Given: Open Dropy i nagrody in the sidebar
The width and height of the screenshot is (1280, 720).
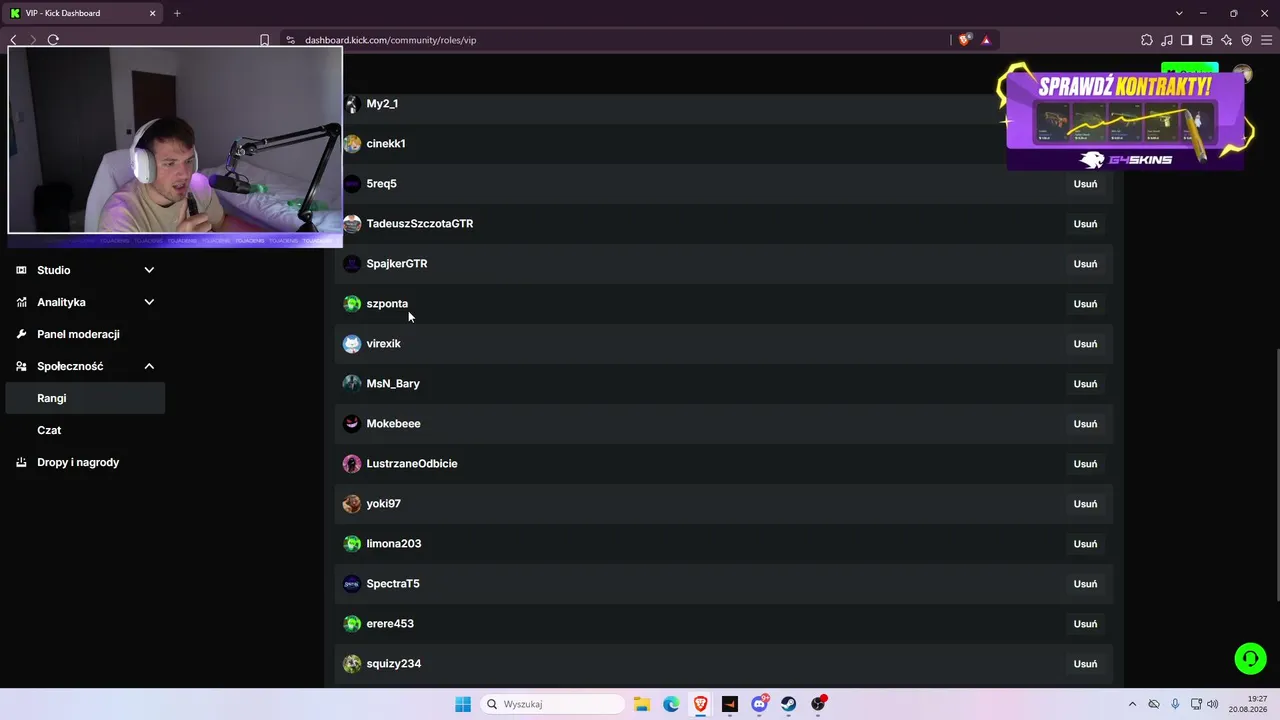Looking at the screenshot, I should click(x=85, y=462).
